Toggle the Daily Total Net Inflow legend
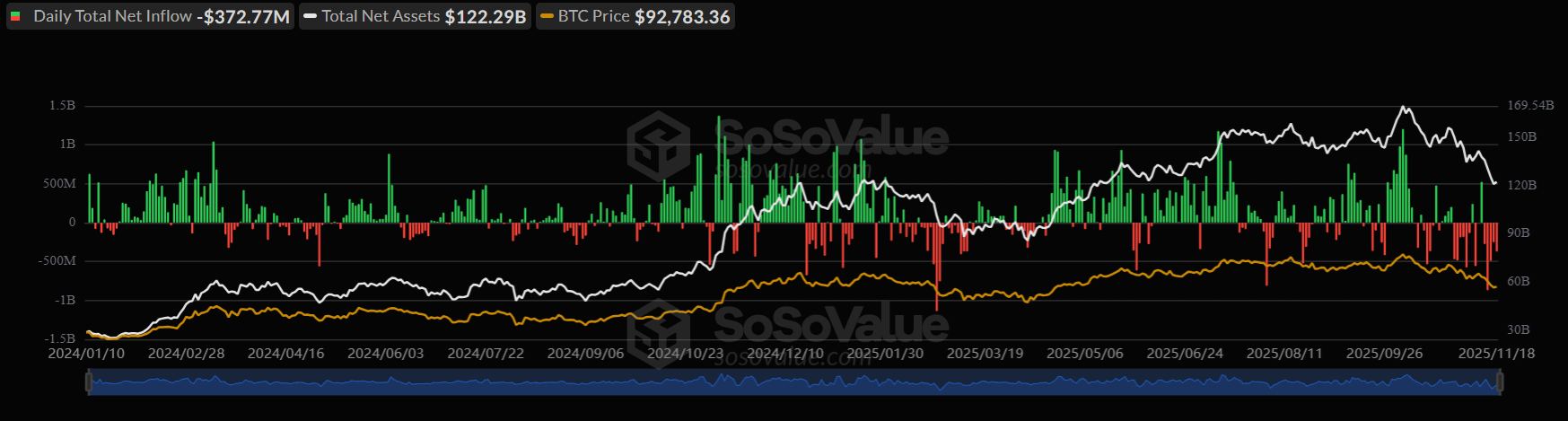This screenshot has width=1568, height=421. click(150, 16)
